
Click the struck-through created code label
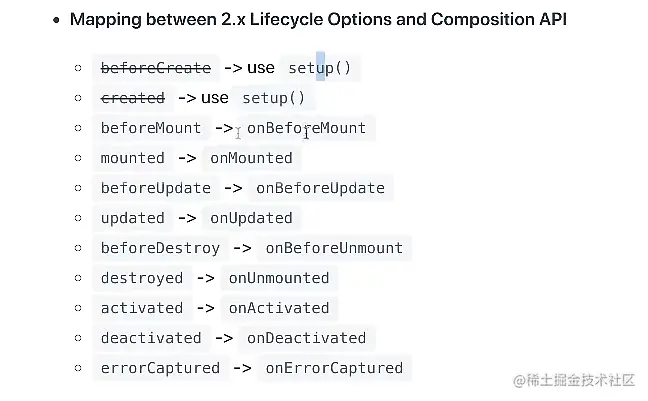click(x=133, y=98)
